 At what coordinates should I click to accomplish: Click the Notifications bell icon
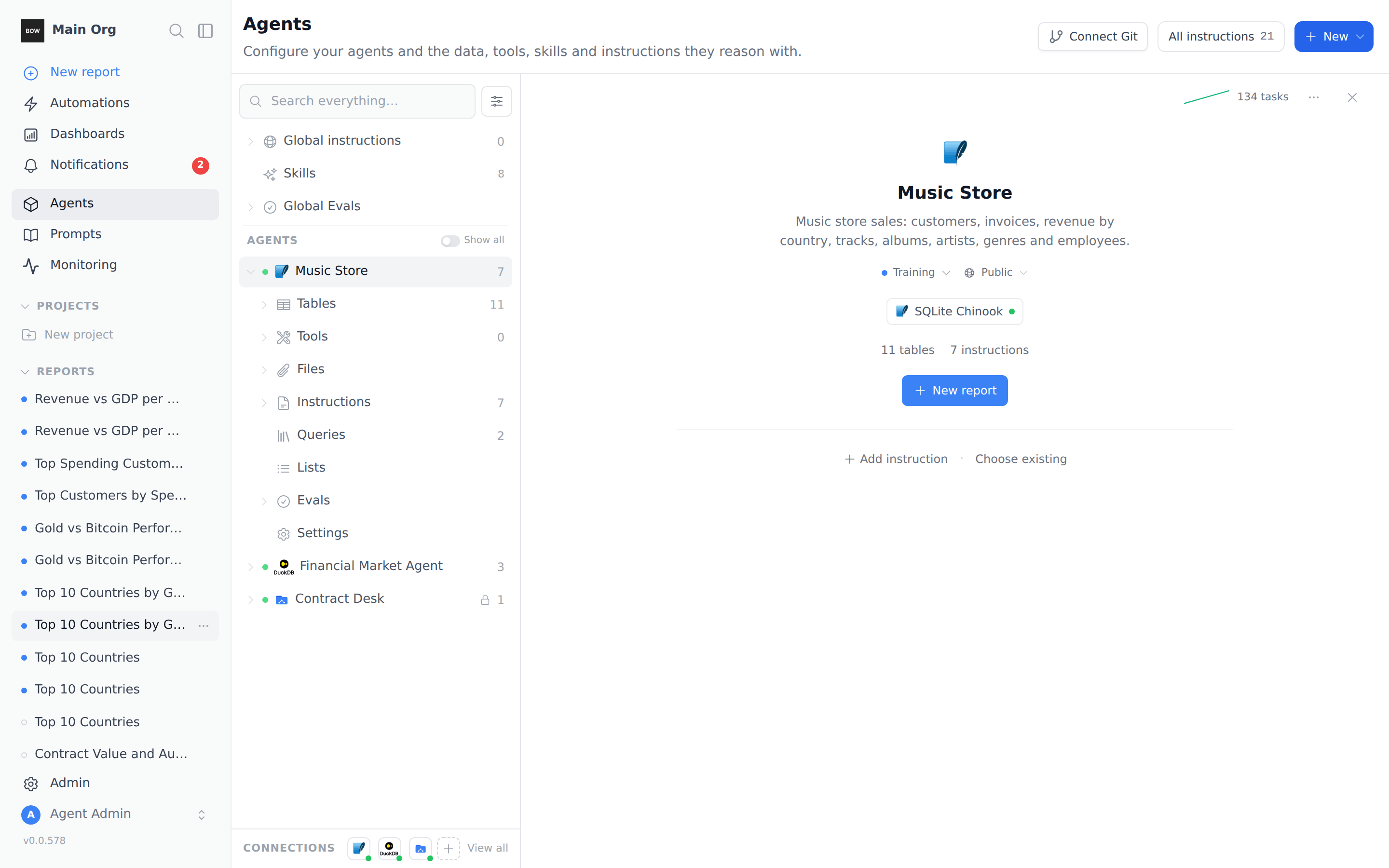pyautogui.click(x=31, y=165)
